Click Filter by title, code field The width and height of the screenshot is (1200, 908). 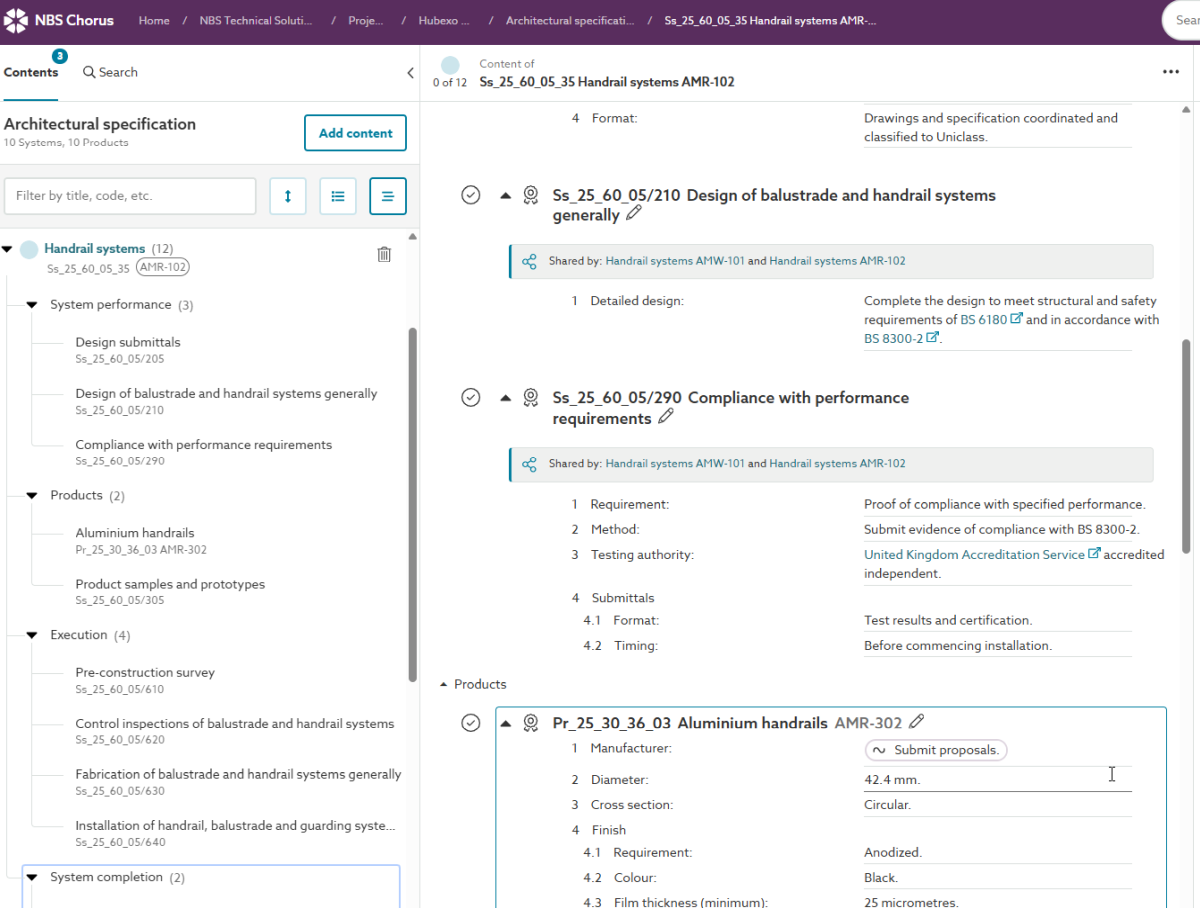pos(130,196)
